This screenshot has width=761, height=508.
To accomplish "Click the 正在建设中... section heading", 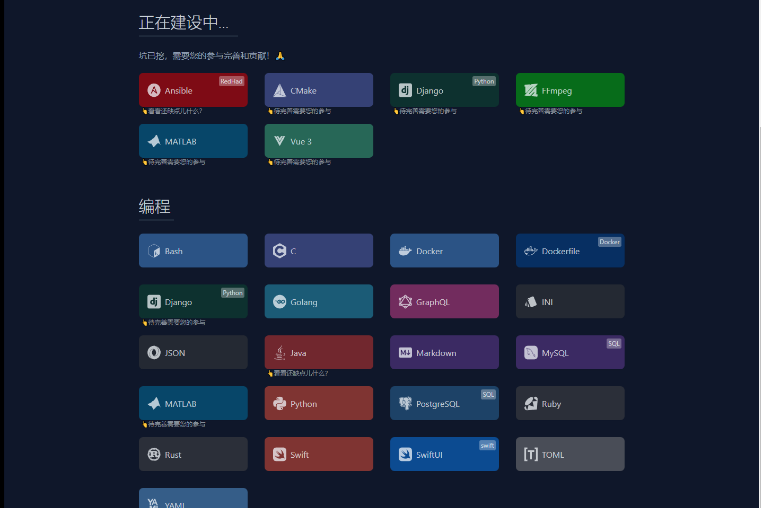I will point(183,23).
